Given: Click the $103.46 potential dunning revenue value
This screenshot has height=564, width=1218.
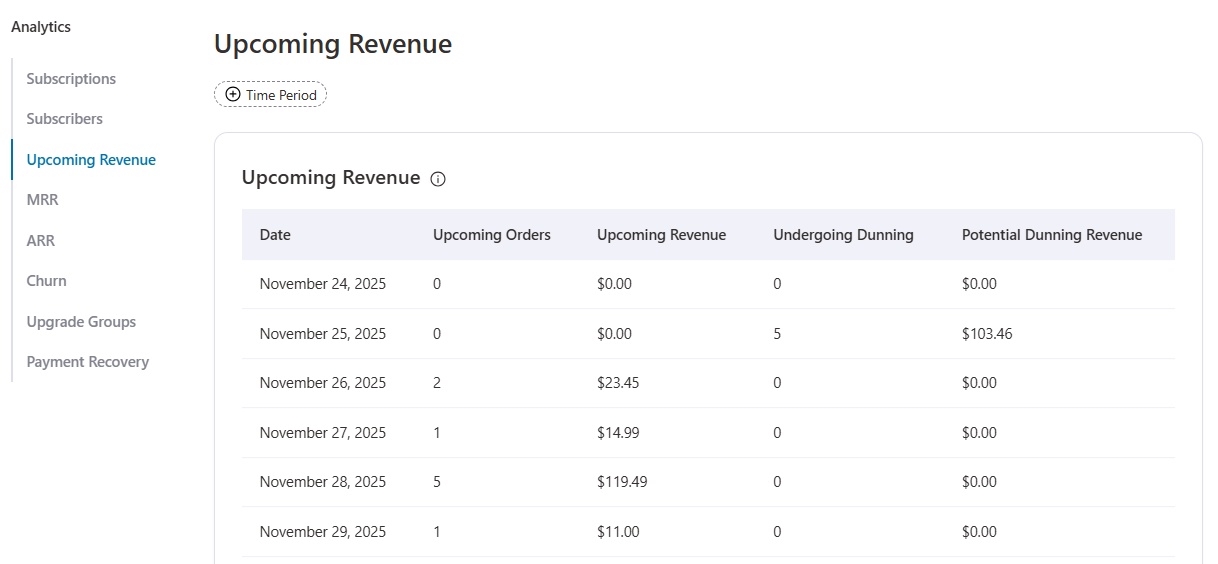Looking at the screenshot, I should pyautogui.click(x=987, y=334).
